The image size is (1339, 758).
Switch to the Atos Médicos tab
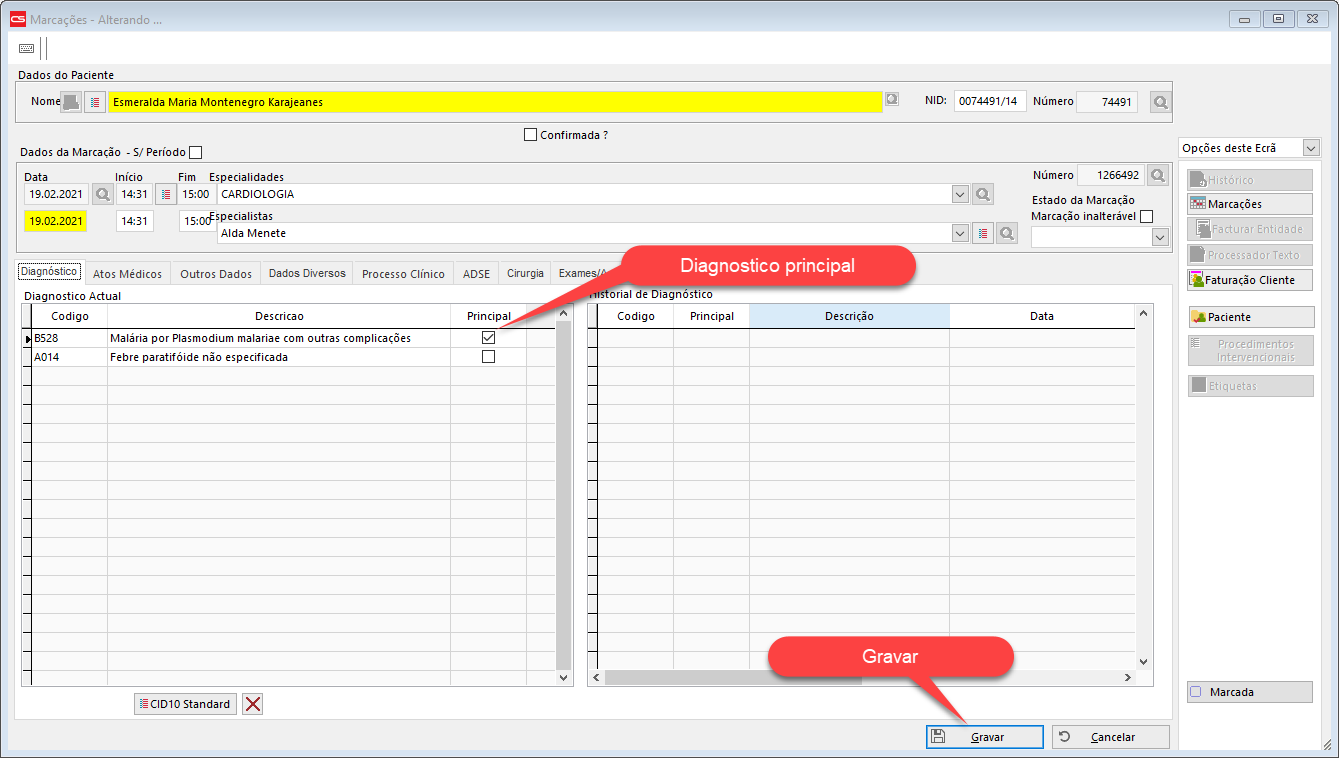pos(127,274)
